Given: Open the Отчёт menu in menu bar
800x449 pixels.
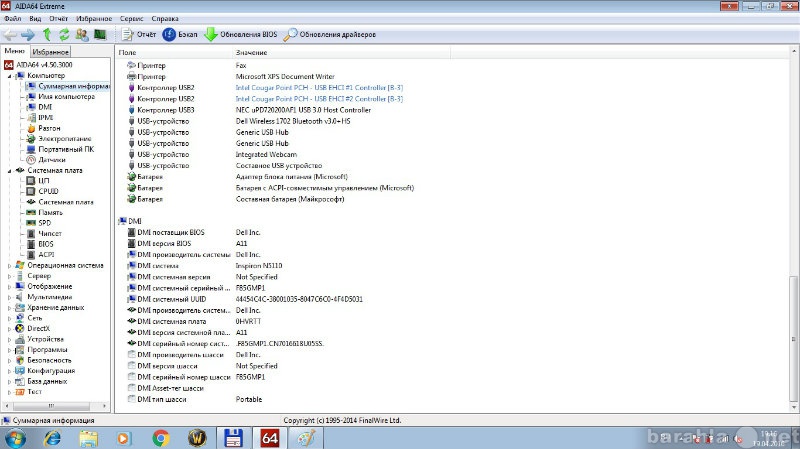Looking at the screenshot, I should pyautogui.click(x=59, y=18).
